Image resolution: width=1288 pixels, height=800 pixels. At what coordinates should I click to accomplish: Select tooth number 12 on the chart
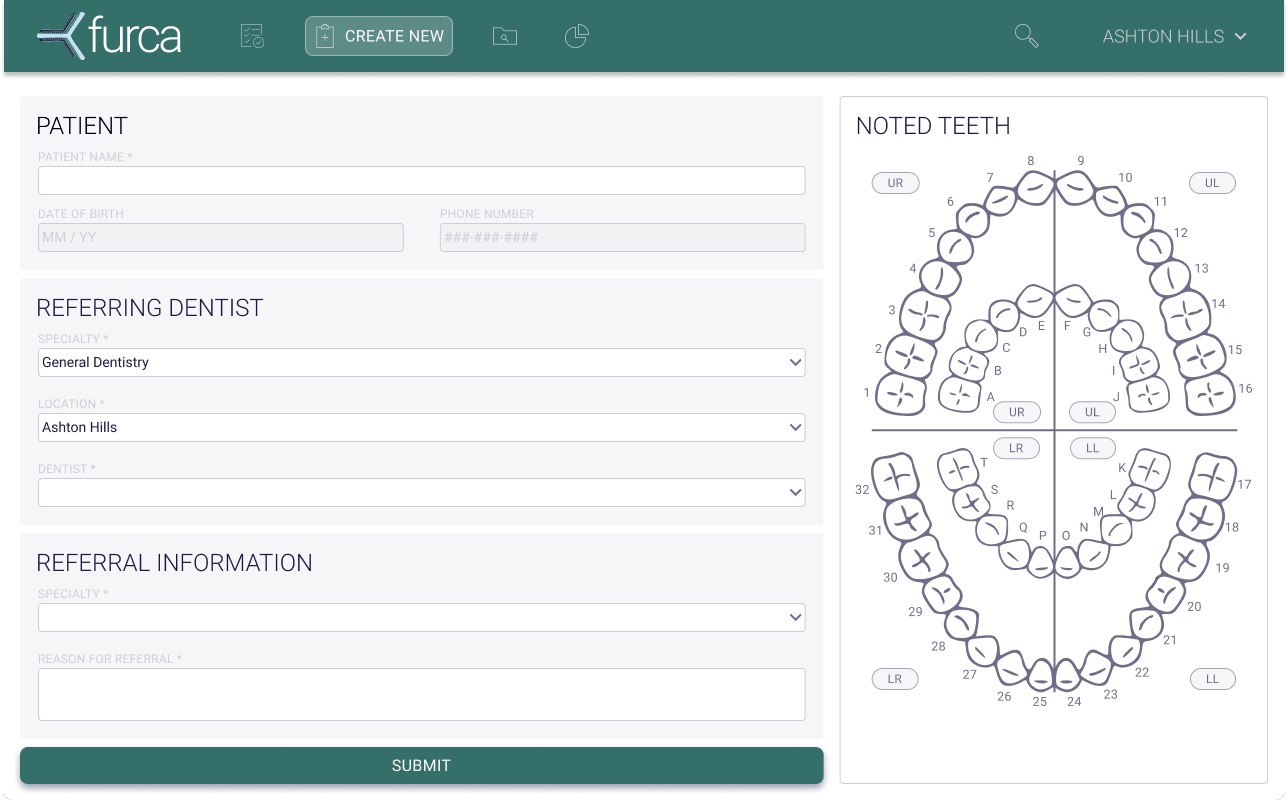(x=1155, y=247)
